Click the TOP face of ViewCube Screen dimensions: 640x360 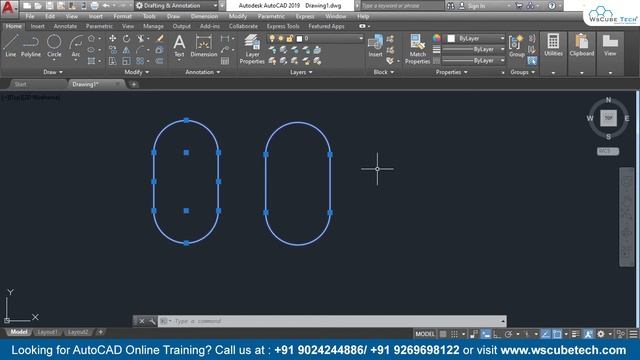click(x=608, y=118)
